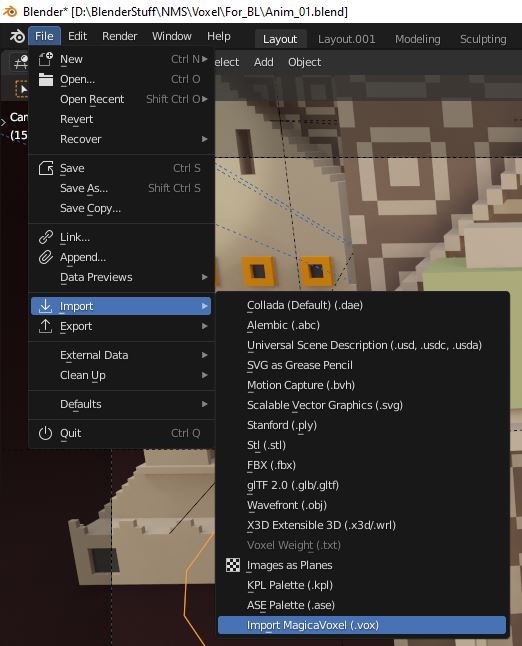
Task: Choose Revert from the File menu
Action: pyautogui.click(x=121, y=119)
